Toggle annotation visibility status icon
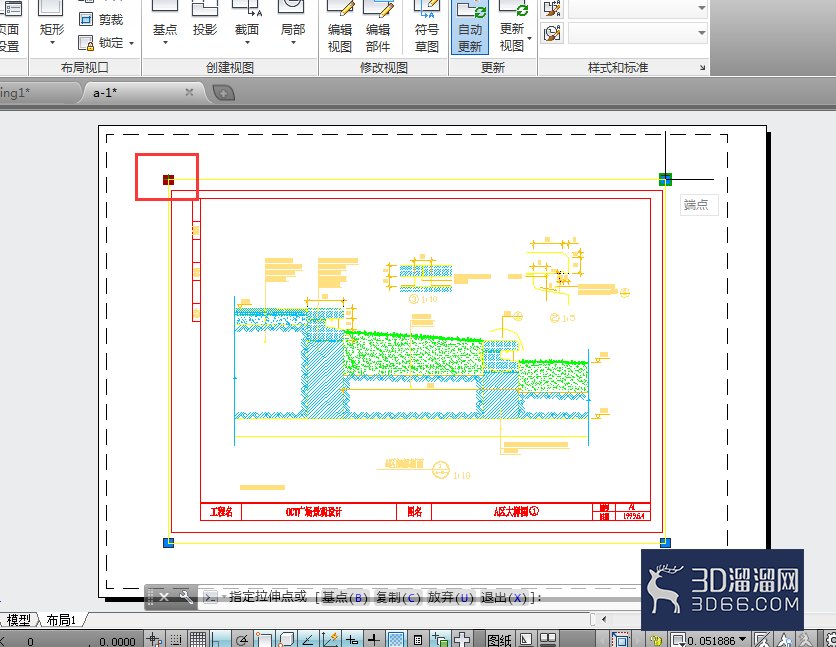836x647 pixels. pos(784,640)
